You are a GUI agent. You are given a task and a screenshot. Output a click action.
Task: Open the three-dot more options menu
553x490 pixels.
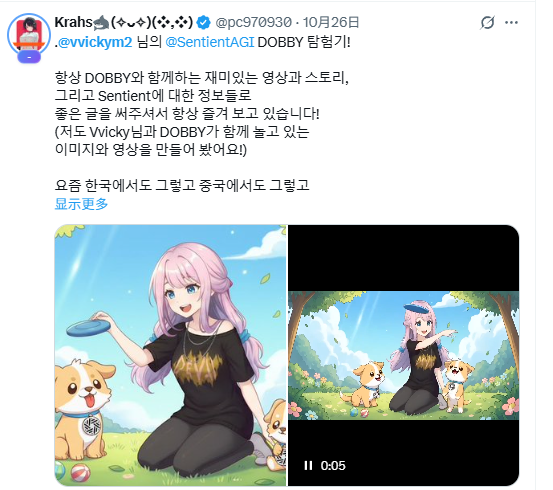tap(511, 23)
